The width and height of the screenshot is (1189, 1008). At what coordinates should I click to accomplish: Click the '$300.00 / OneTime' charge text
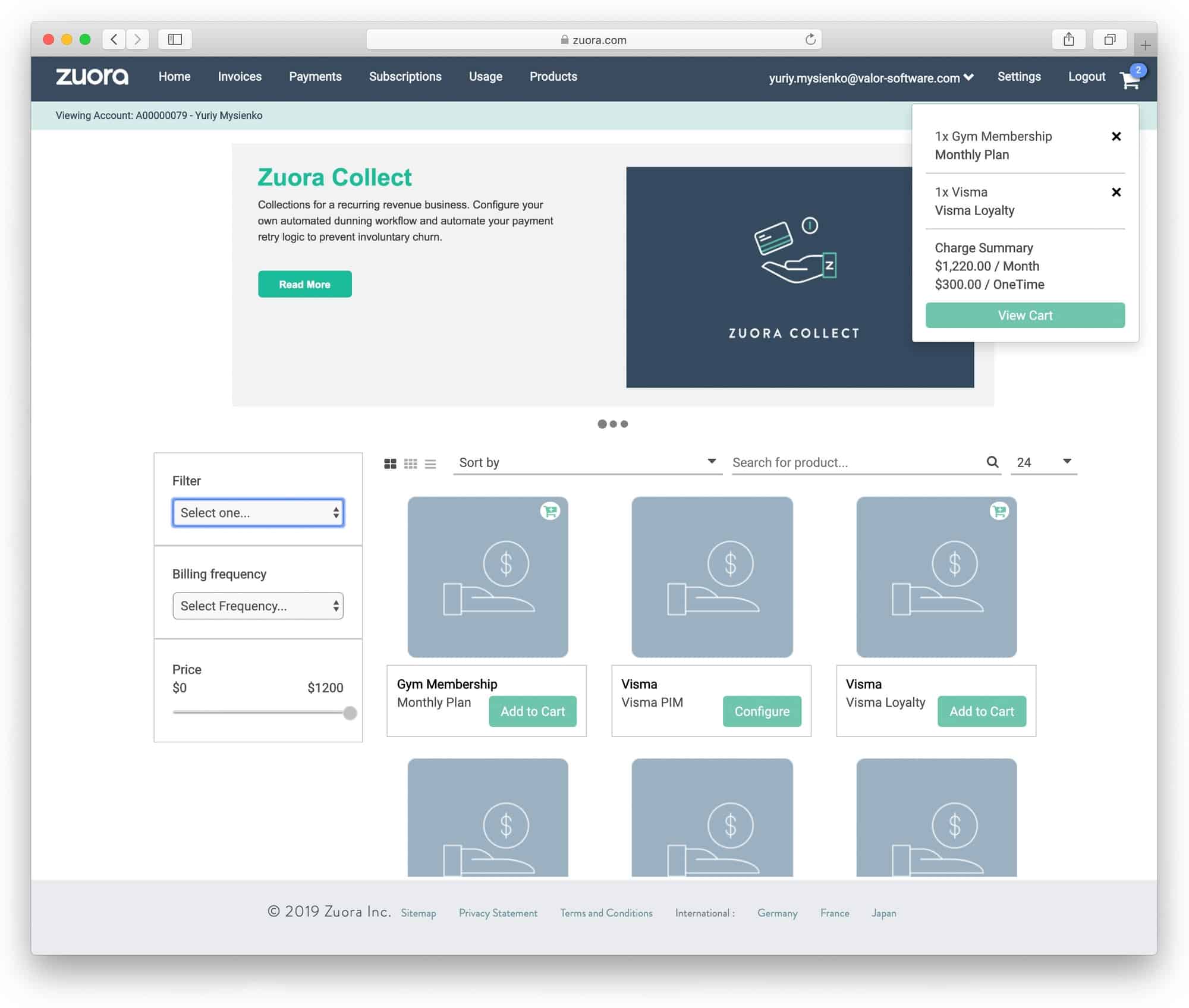click(989, 284)
